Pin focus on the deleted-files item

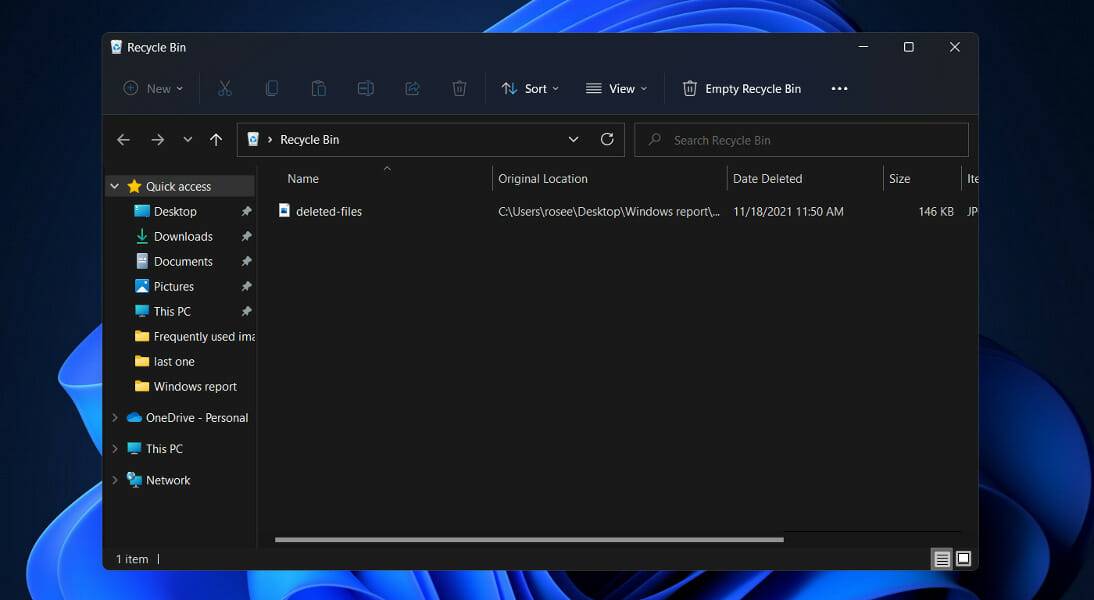tap(330, 211)
